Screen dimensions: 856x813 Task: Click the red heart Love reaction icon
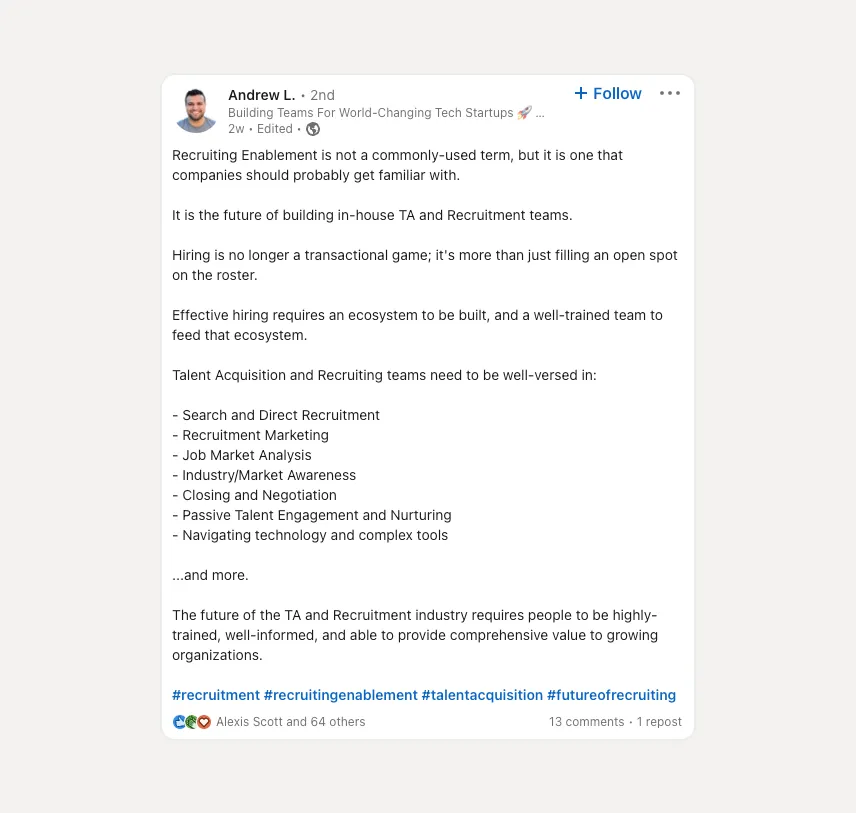coord(203,721)
